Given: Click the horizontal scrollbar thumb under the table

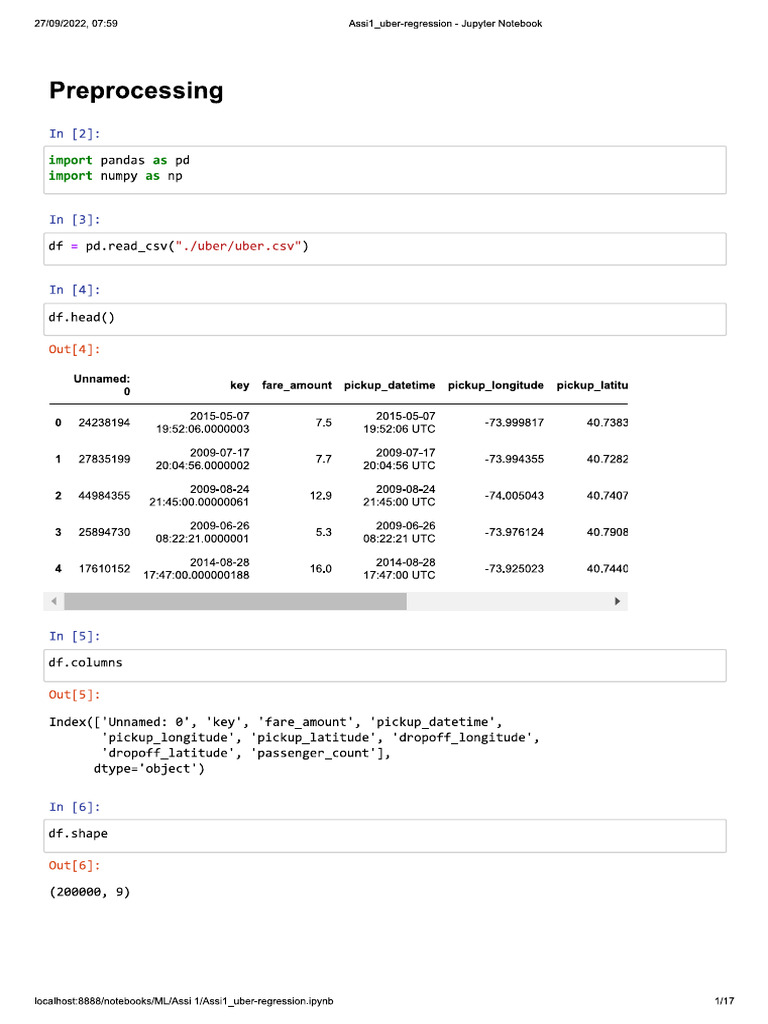Looking at the screenshot, I should 235,601.
